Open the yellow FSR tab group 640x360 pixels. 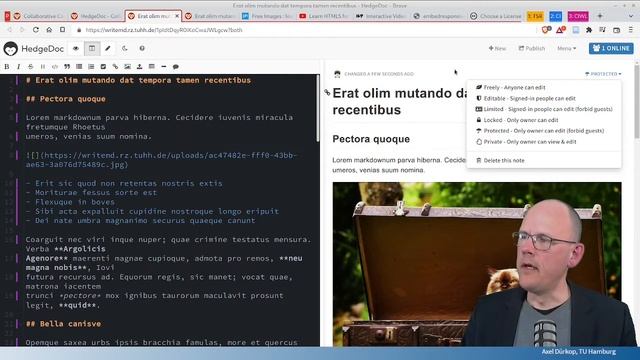click(535, 16)
